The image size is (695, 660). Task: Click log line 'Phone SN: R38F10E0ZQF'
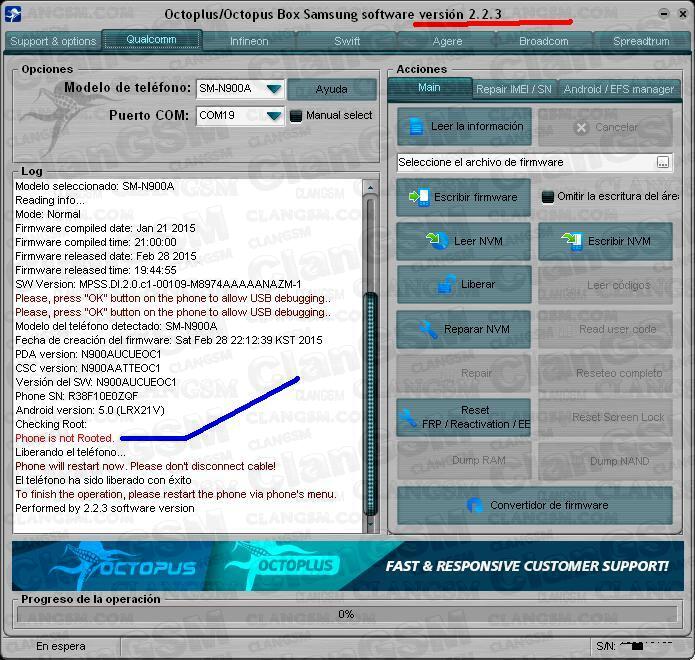click(77, 396)
